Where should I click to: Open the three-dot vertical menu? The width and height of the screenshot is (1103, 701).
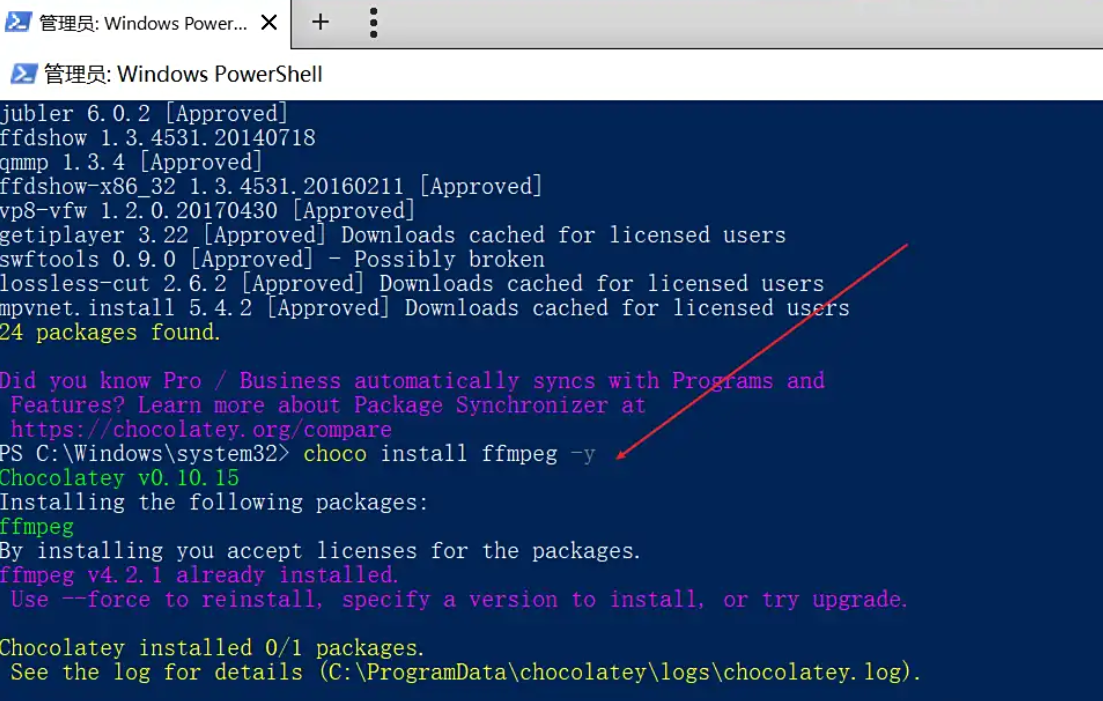(373, 22)
